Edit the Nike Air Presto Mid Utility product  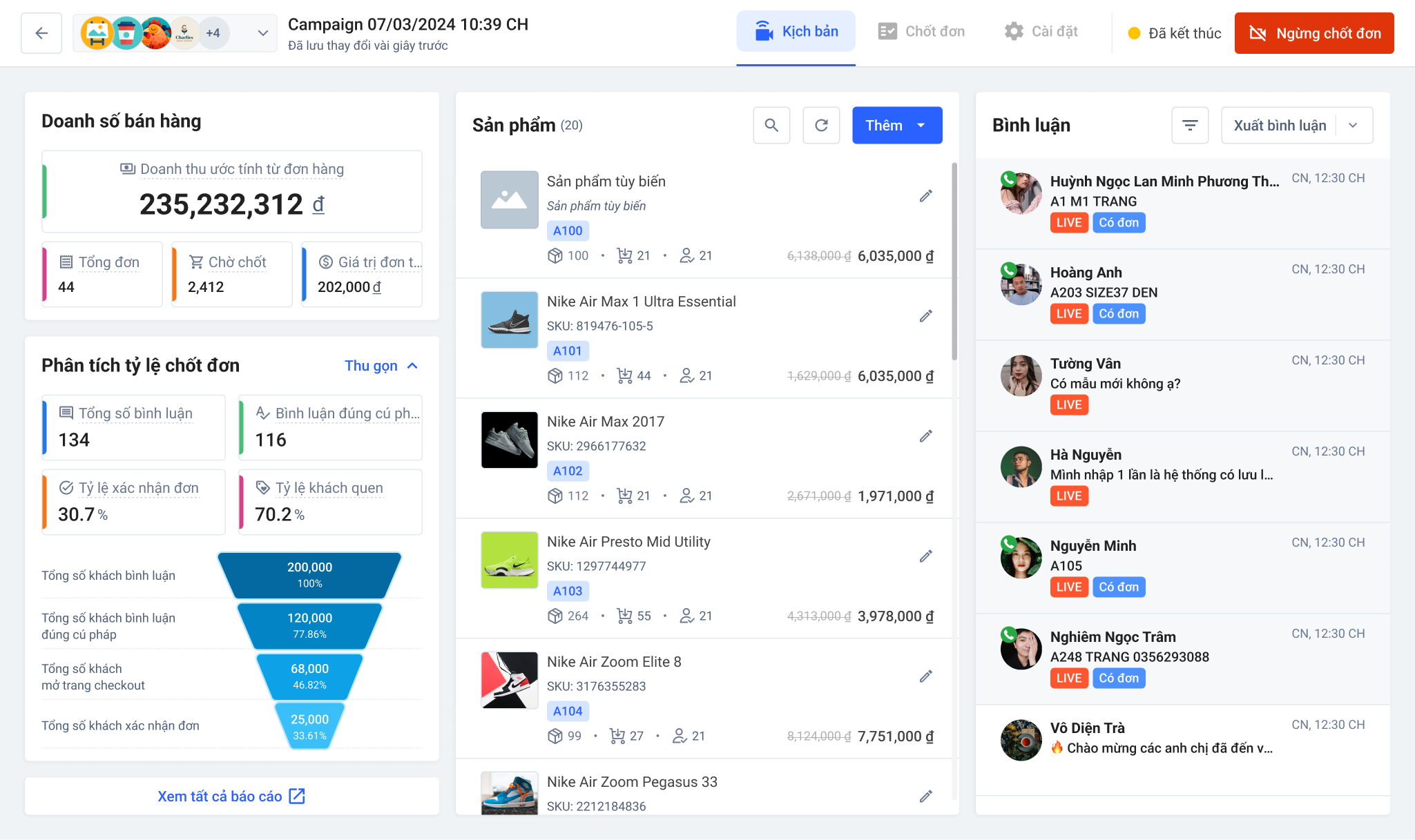click(x=926, y=556)
